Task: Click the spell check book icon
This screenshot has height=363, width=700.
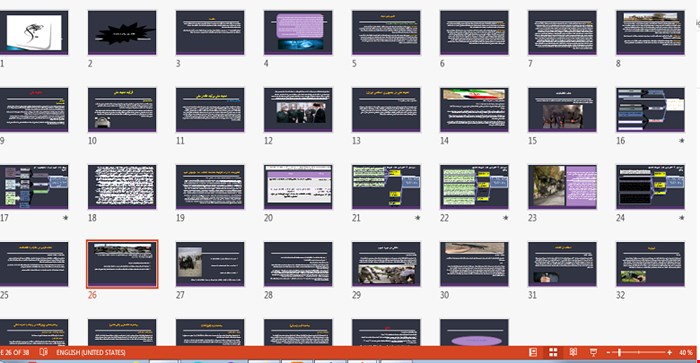Action: [43, 352]
